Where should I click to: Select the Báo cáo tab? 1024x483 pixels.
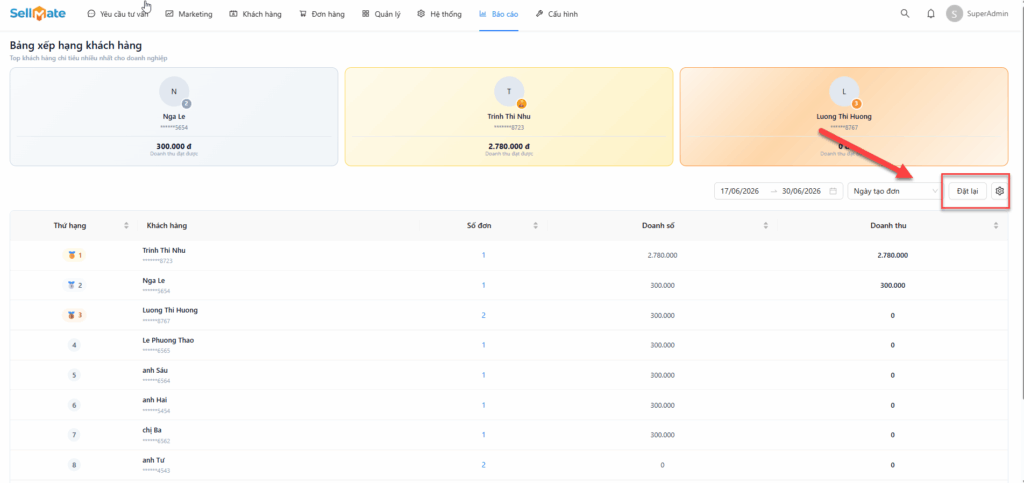point(499,14)
